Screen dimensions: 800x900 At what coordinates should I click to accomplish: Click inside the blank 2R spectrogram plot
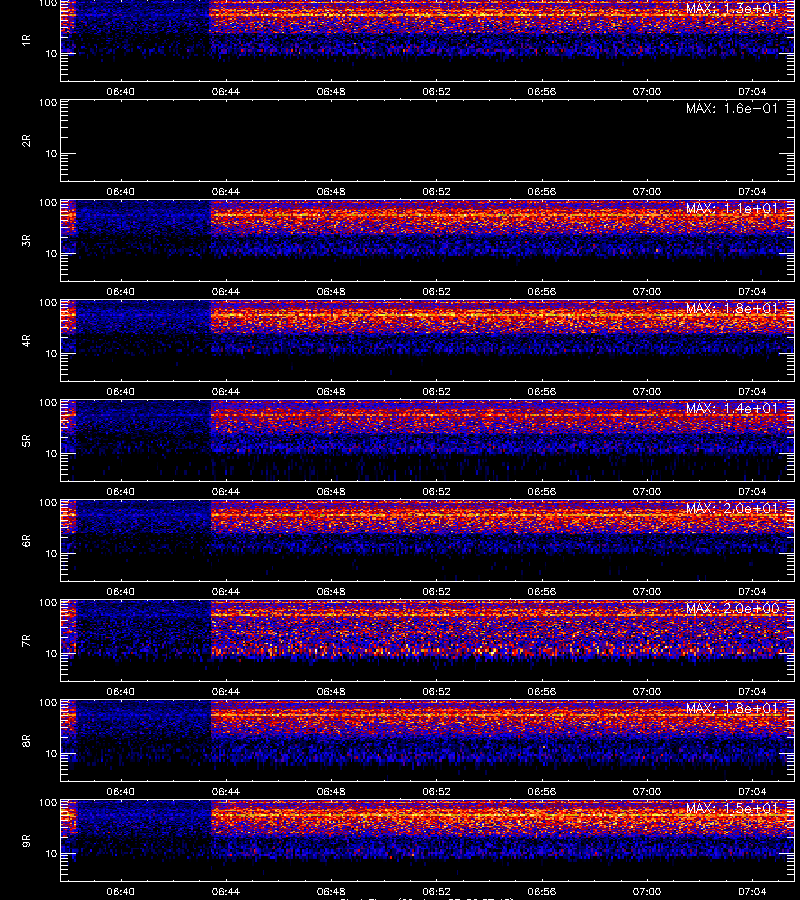coord(427,141)
